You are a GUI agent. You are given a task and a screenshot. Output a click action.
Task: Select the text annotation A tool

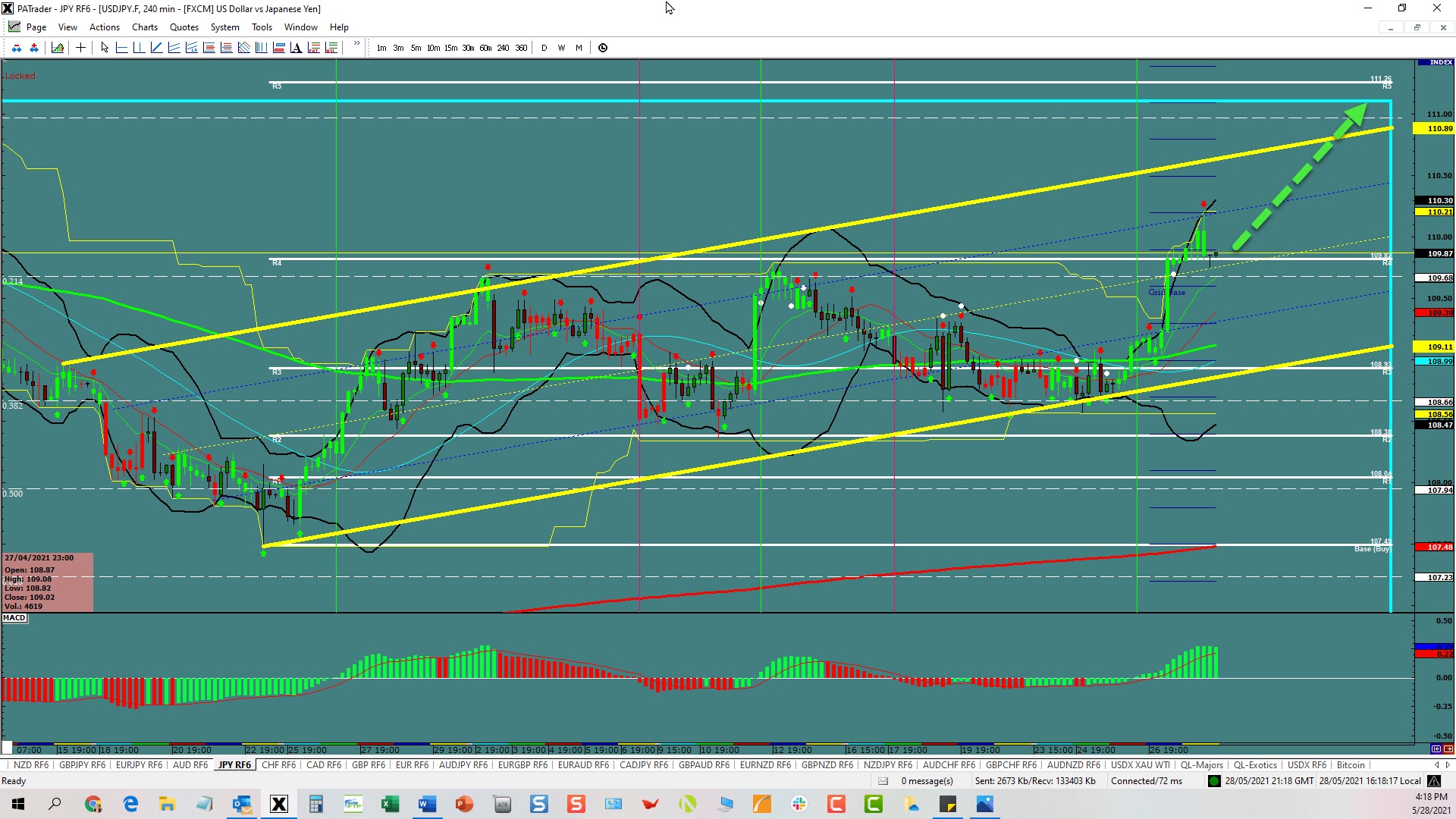[296, 48]
